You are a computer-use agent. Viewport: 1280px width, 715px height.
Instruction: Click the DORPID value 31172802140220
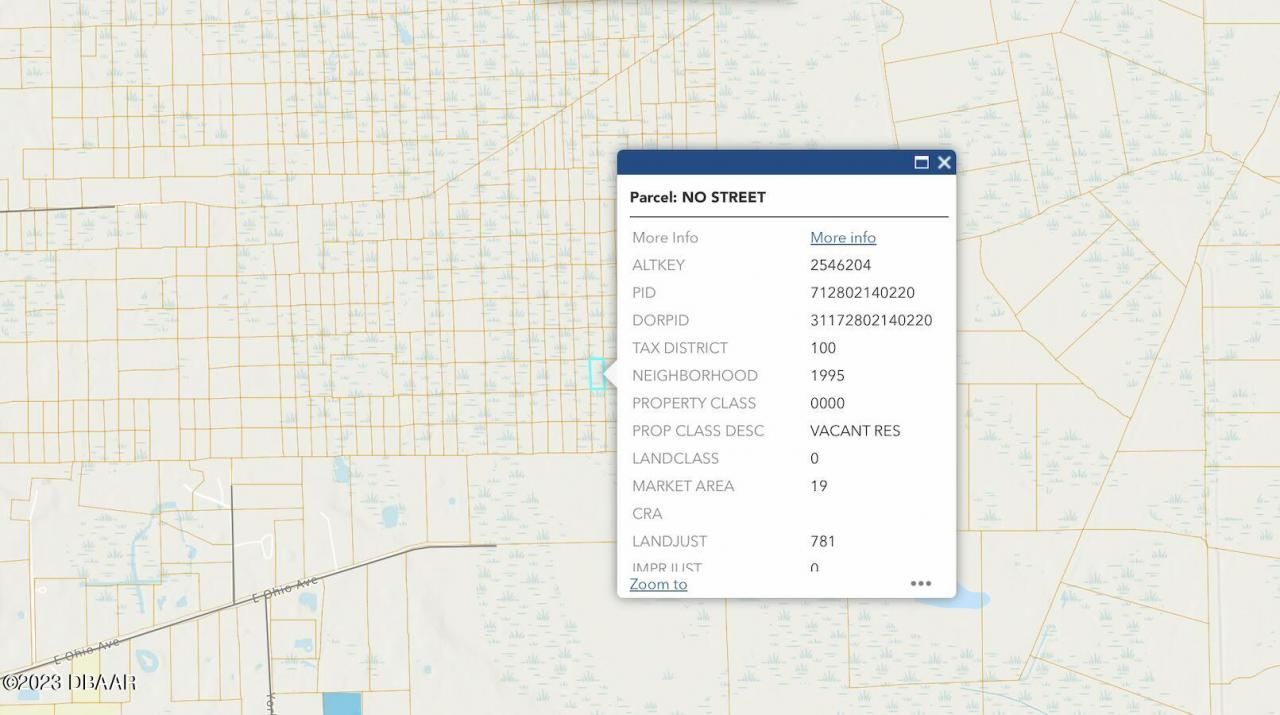pos(870,320)
